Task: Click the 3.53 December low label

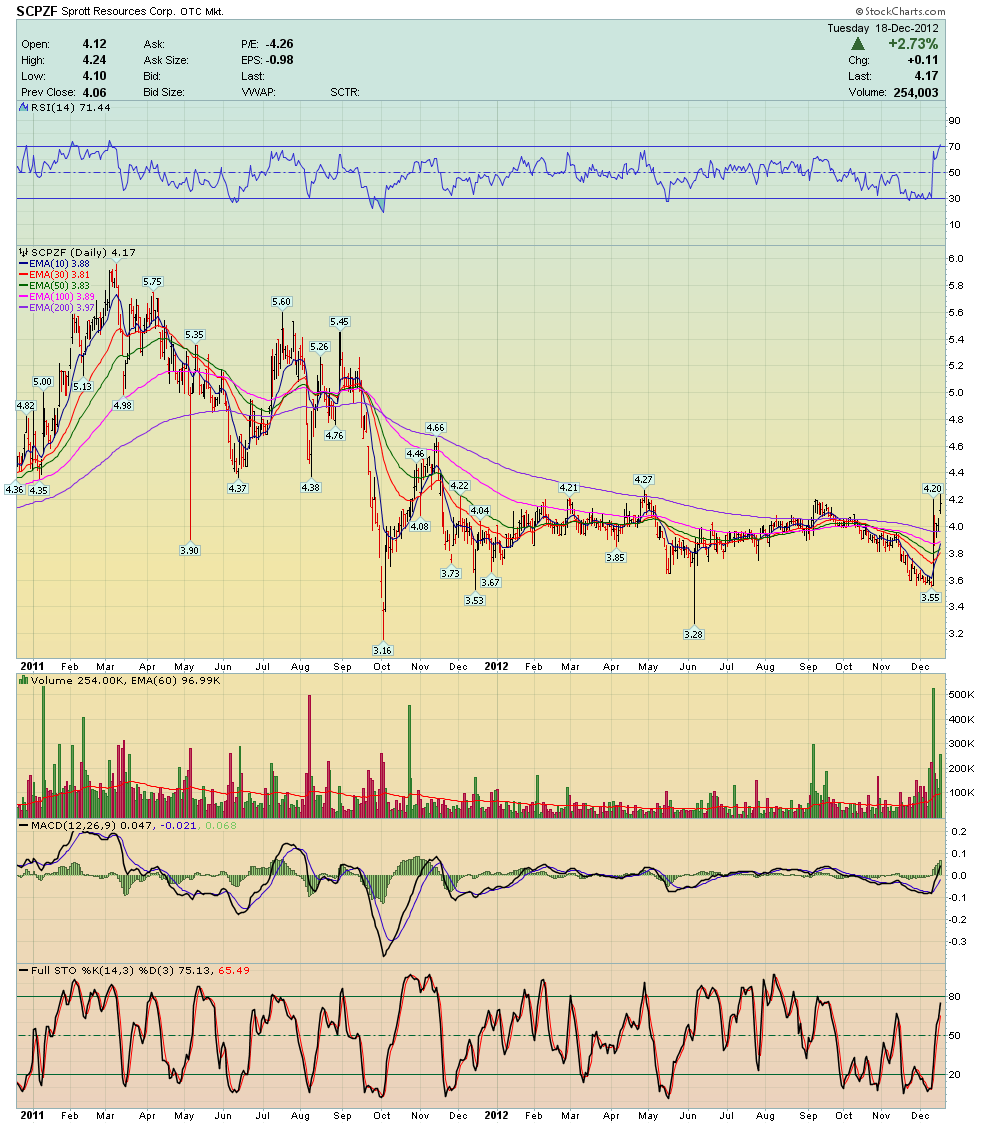Action: [x=474, y=601]
